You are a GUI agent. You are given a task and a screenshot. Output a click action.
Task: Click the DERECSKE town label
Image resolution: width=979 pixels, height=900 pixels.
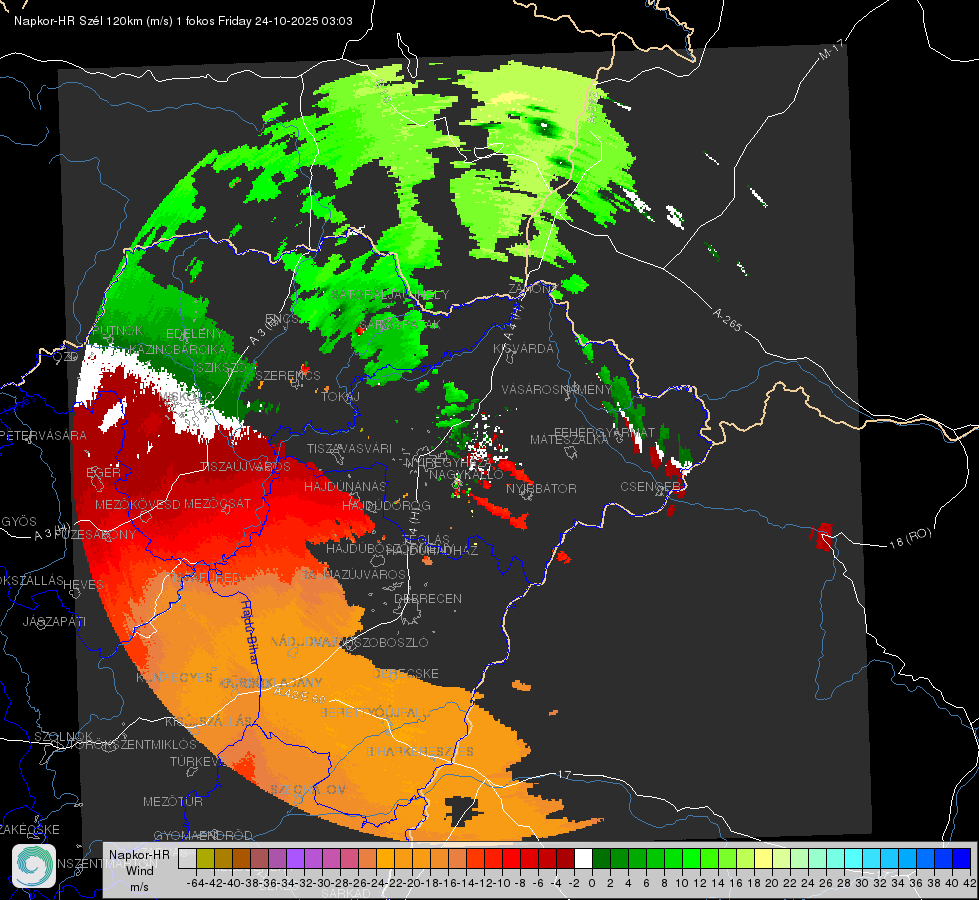[405, 673]
